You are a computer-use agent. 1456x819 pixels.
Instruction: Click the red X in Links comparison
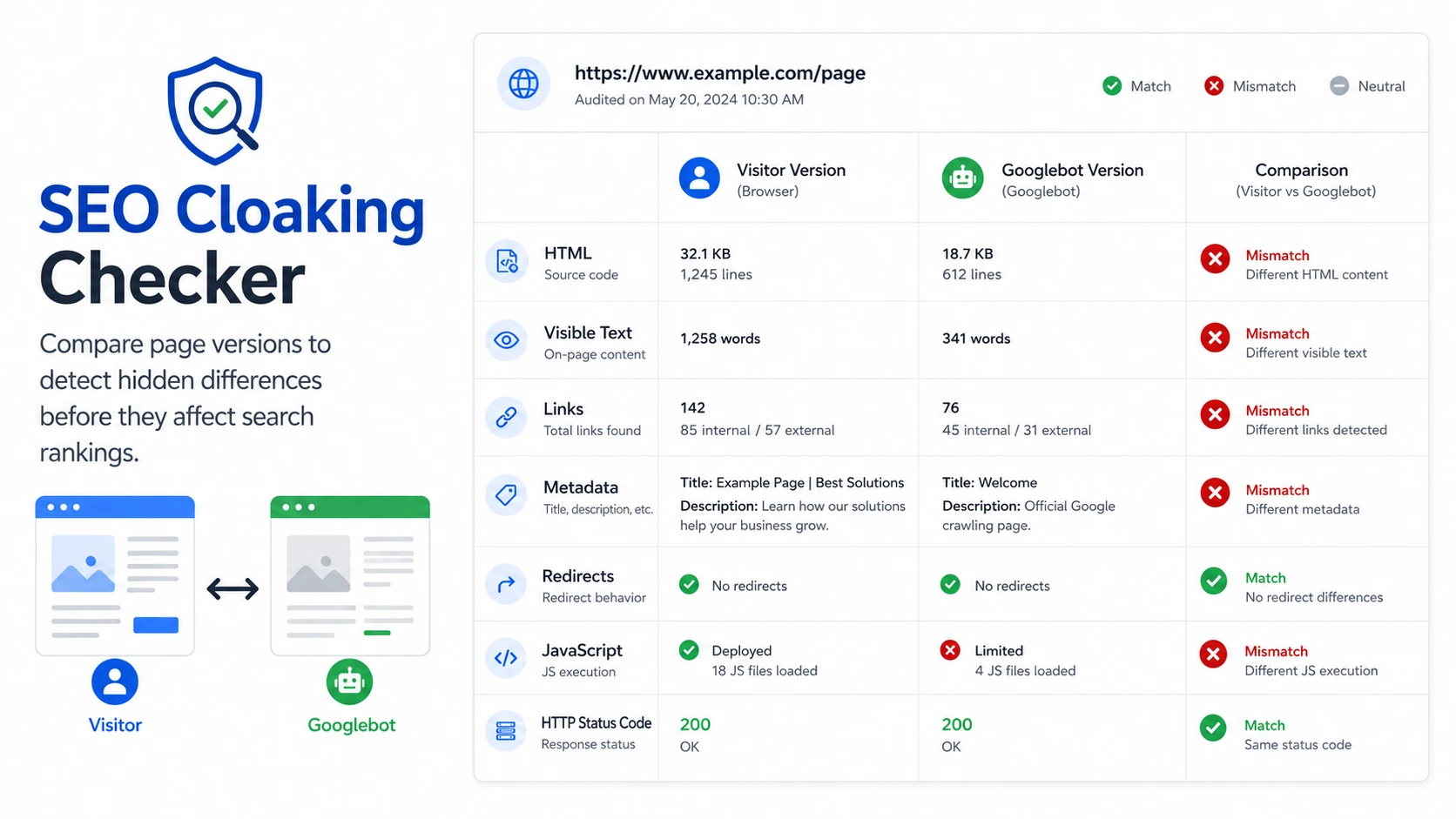click(x=1215, y=414)
